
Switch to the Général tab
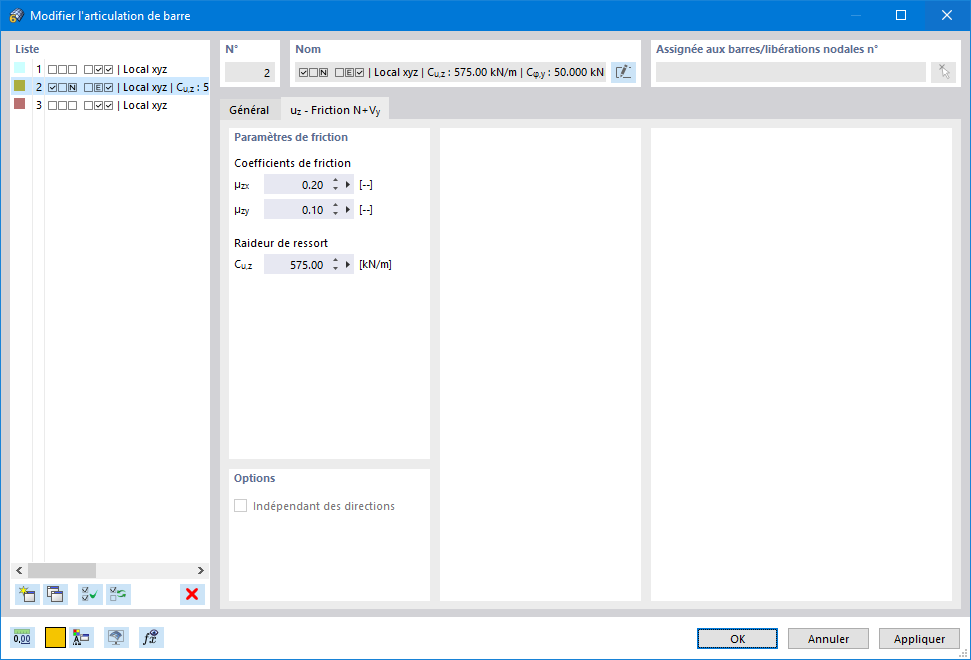pyautogui.click(x=249, y=110)
